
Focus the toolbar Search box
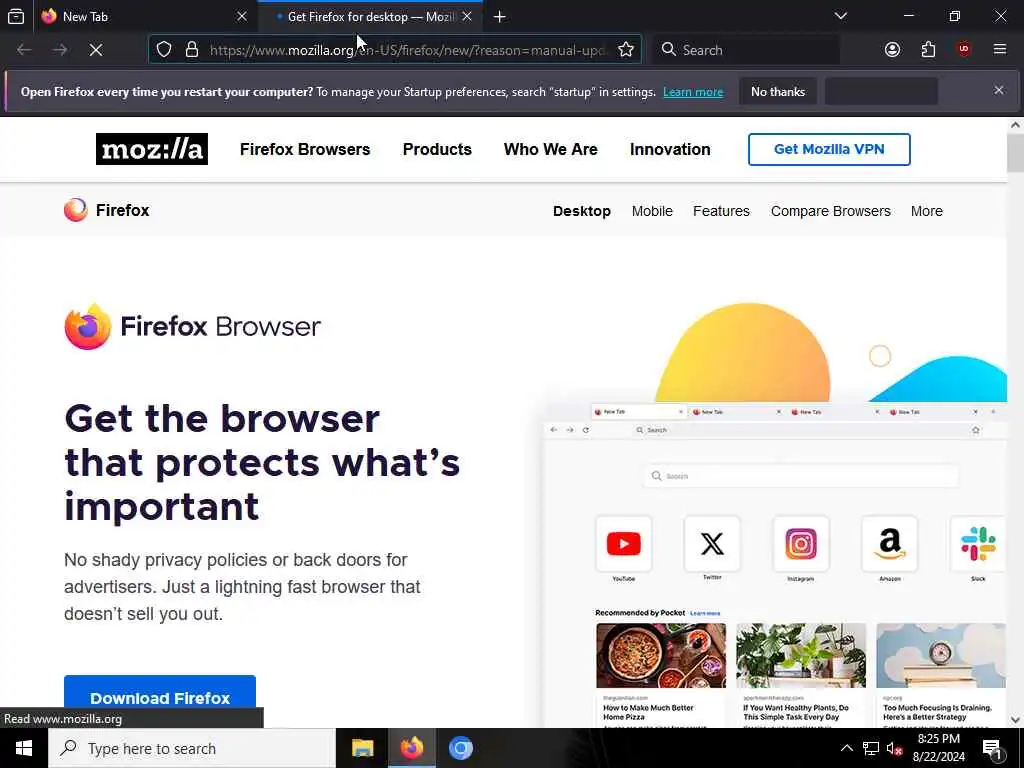tap(746, 50)
